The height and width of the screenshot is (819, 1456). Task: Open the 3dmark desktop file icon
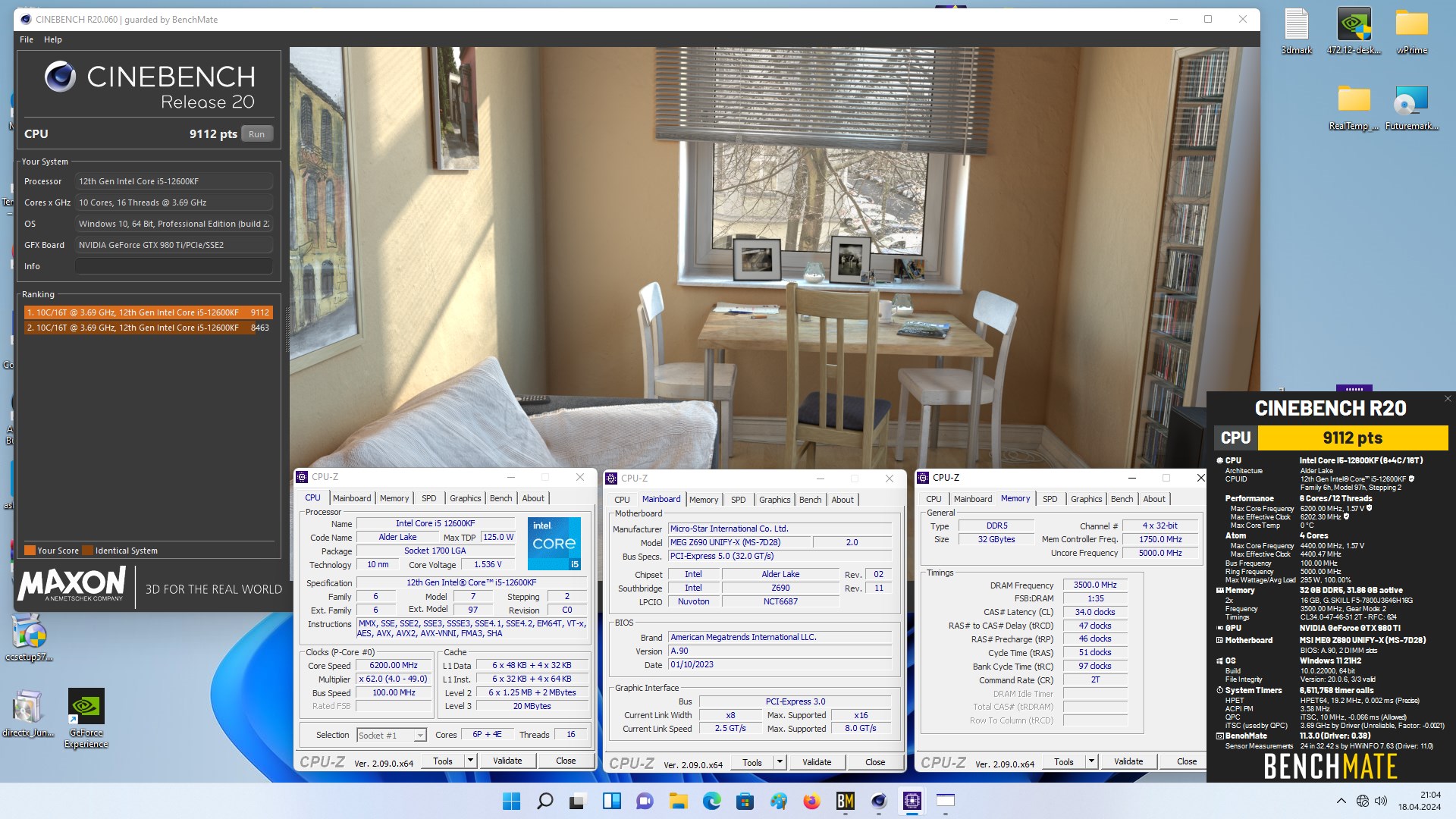pyautogui.click(x=1297, y=30)
